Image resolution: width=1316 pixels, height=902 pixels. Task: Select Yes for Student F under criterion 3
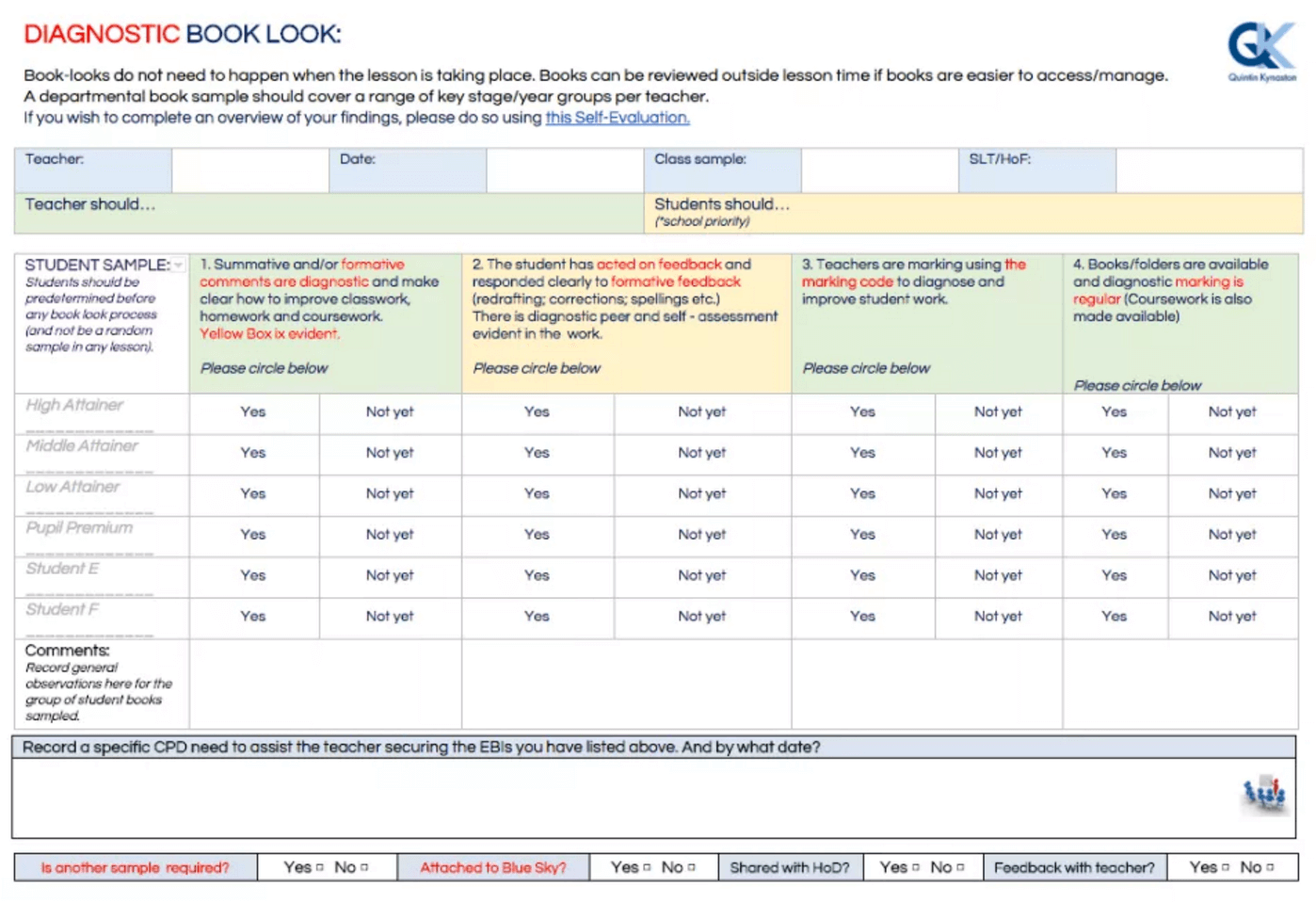click(x=862, y=617)
